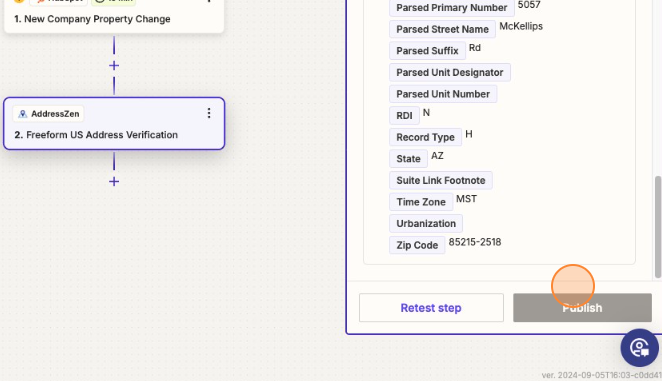Click Retest step button
Image resolution: width=662 pixels, height=381 pixels.
[431, 308]
